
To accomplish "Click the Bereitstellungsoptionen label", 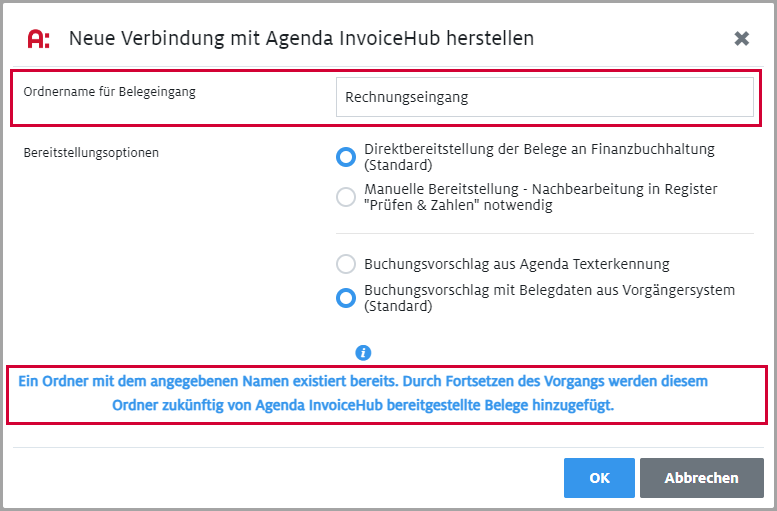I will point(91,153).
